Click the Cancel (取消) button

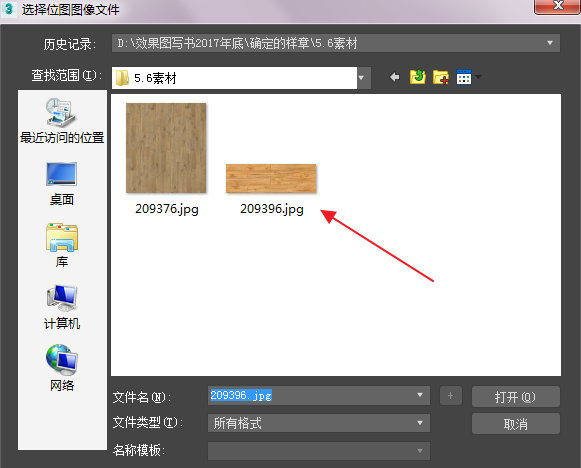515,424
